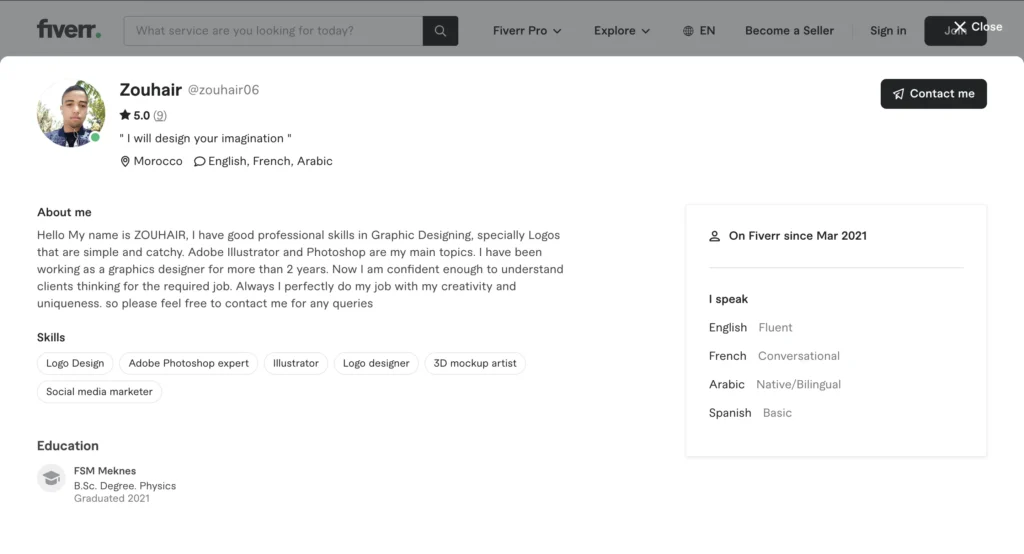This screenshot has height=554, width=1024.
Task: Click the @zouhair06 username
Action: [223, 90]
